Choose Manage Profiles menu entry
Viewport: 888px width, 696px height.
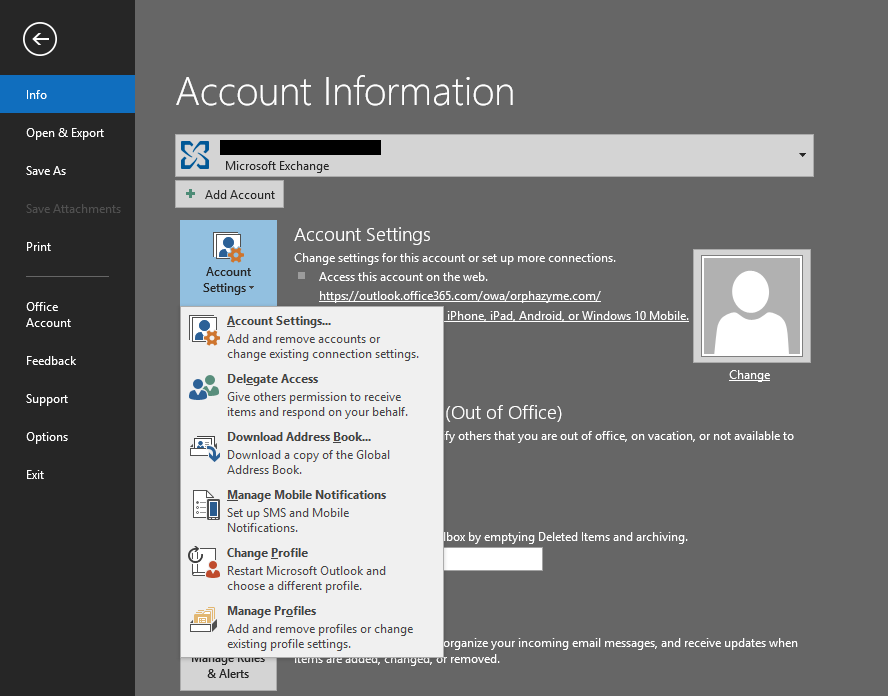click(312, 627)
